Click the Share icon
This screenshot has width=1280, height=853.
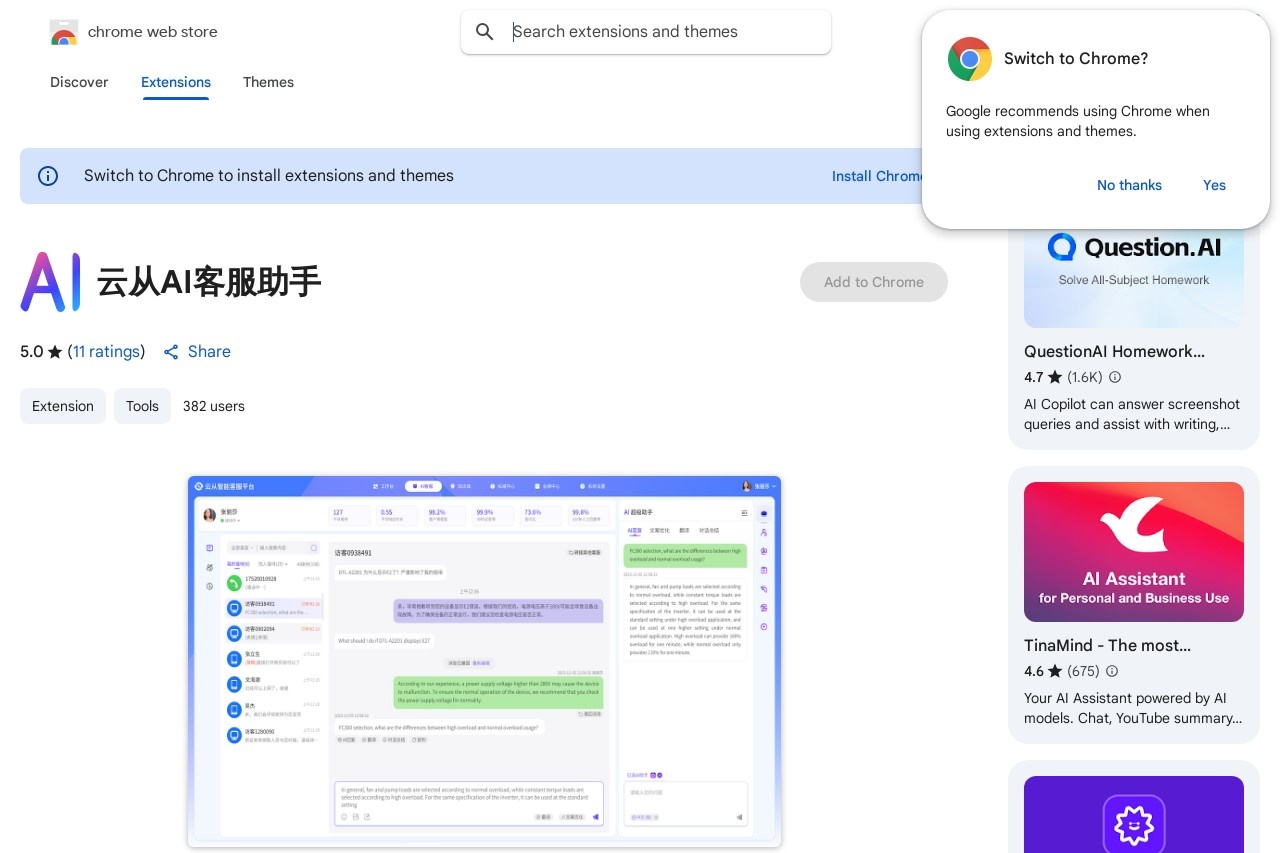(171, 352)
